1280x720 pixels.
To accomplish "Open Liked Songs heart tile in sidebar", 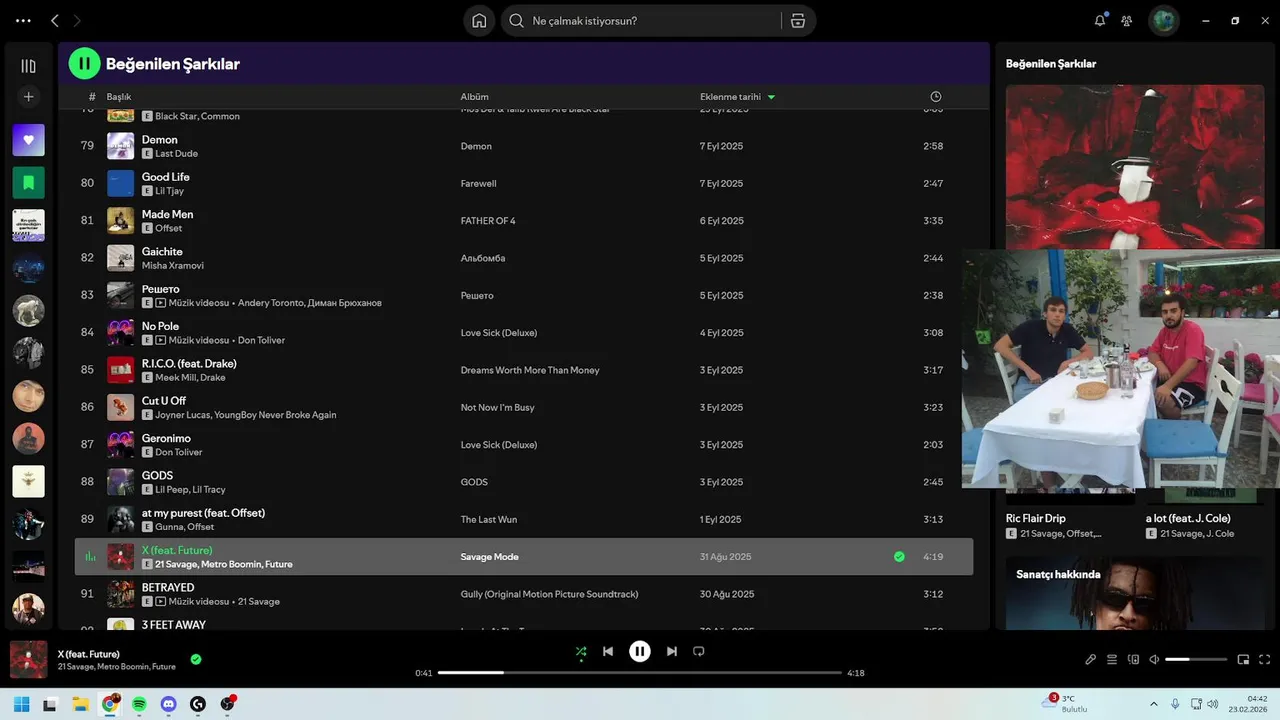I will pyautogui.click(x=28, y=140).
